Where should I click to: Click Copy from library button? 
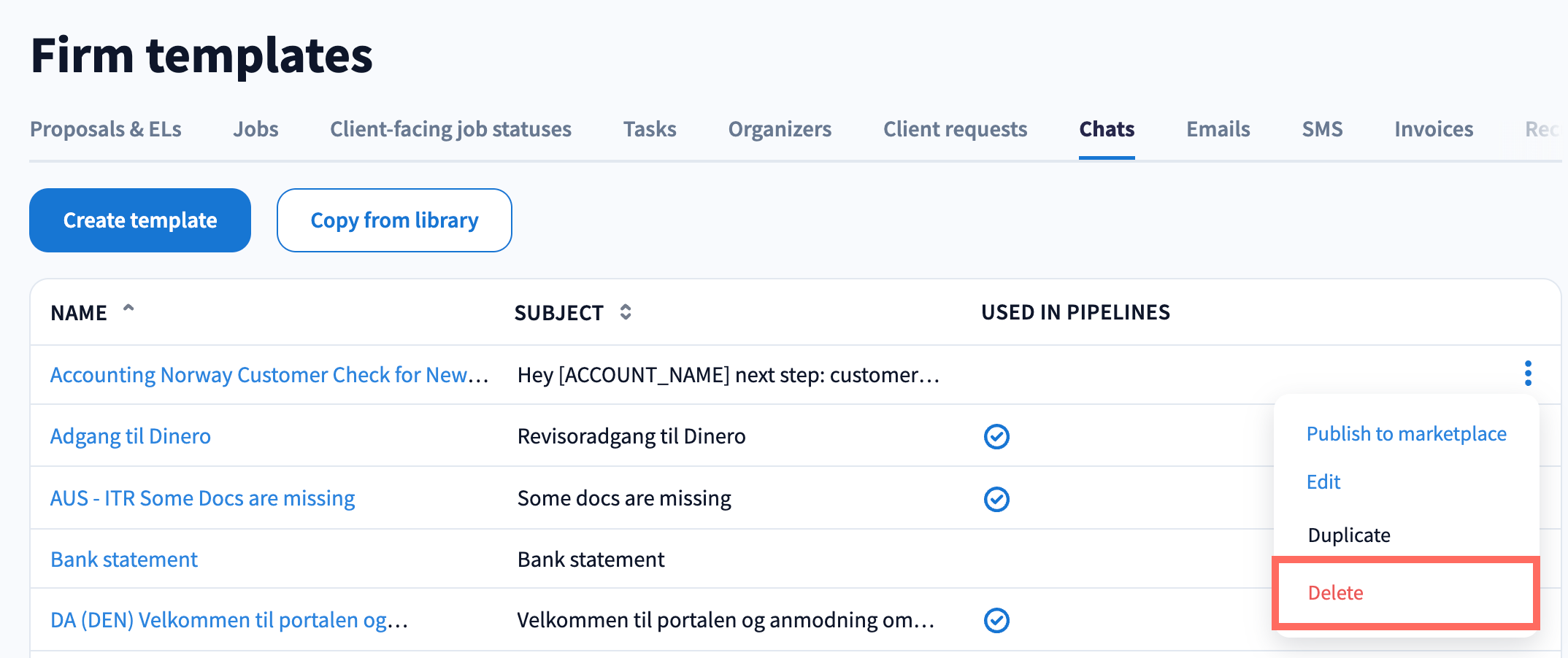pos(394,220)
